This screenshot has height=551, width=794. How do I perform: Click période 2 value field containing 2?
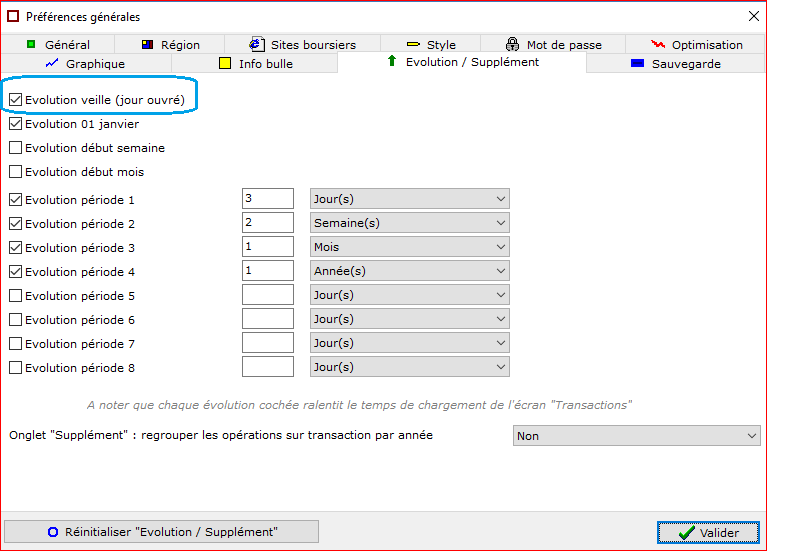pyautogui.click(x=268, y=223)
